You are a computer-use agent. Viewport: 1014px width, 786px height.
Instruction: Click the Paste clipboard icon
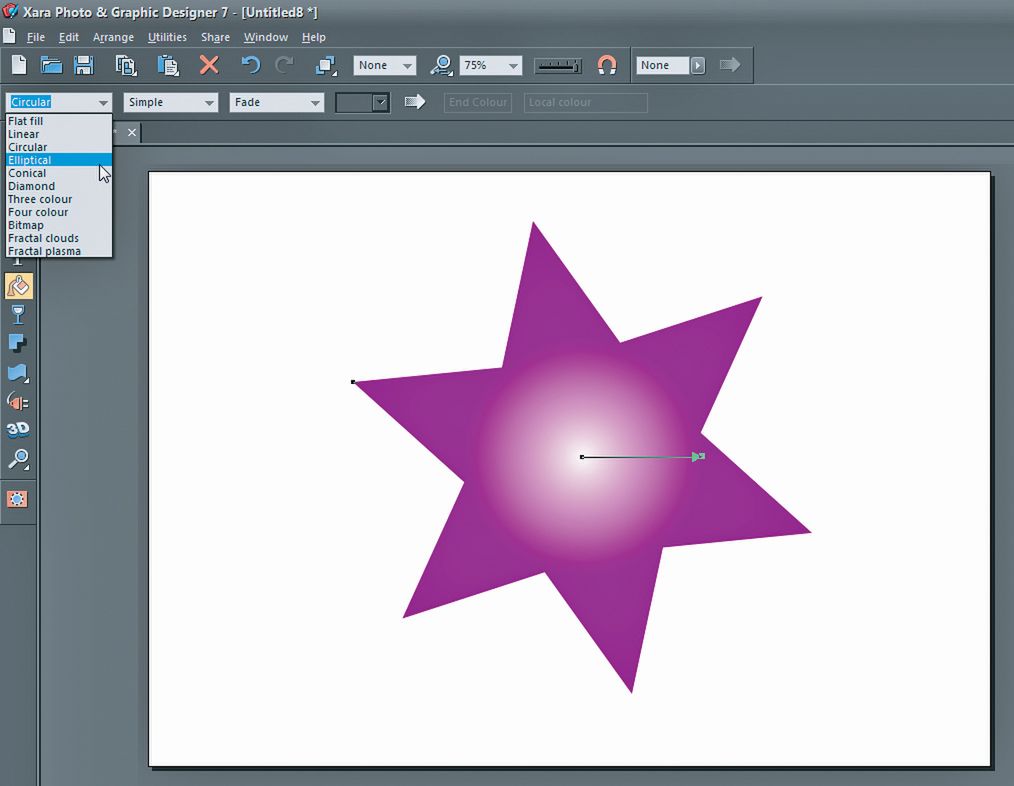tap(167, 65)
